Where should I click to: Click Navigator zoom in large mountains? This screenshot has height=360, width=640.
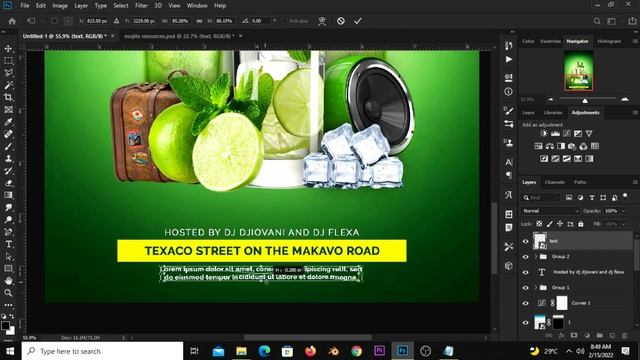click(624, 99)
